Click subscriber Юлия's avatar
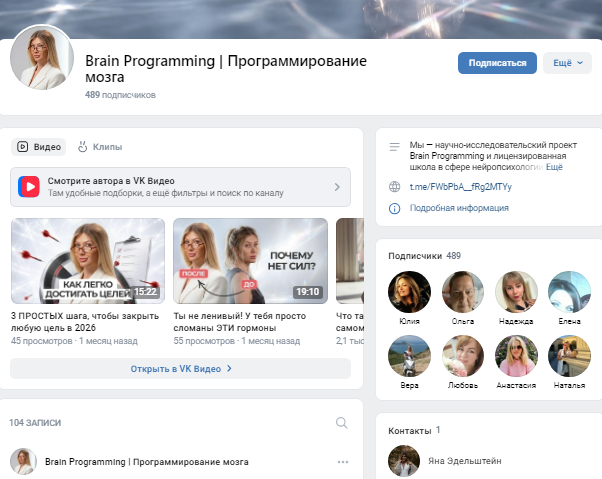The height and width of the screenshot is (479, 602). [x=409, y=292]
